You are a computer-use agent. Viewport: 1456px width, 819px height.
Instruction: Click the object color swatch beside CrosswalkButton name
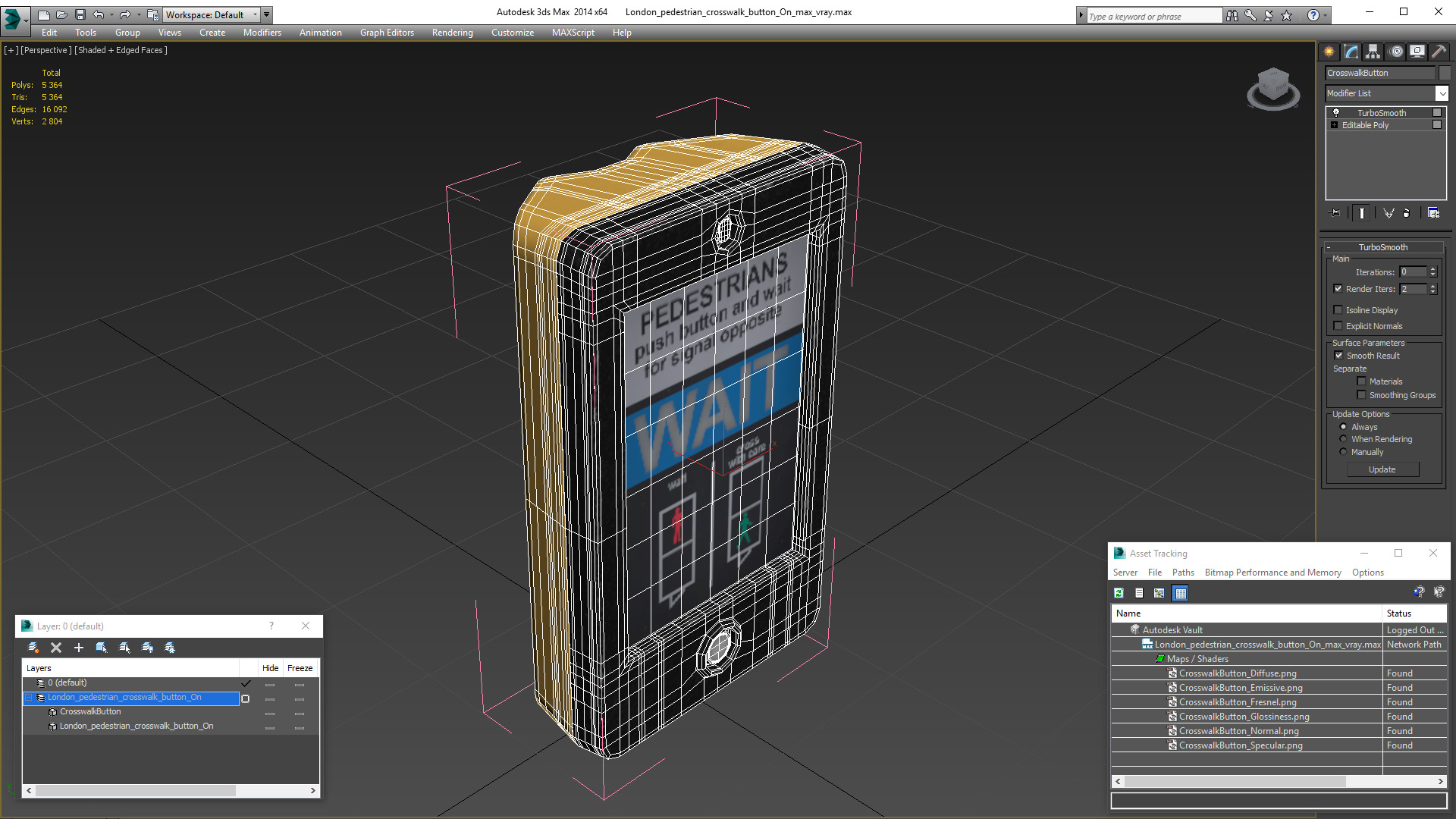point(1445,73)
